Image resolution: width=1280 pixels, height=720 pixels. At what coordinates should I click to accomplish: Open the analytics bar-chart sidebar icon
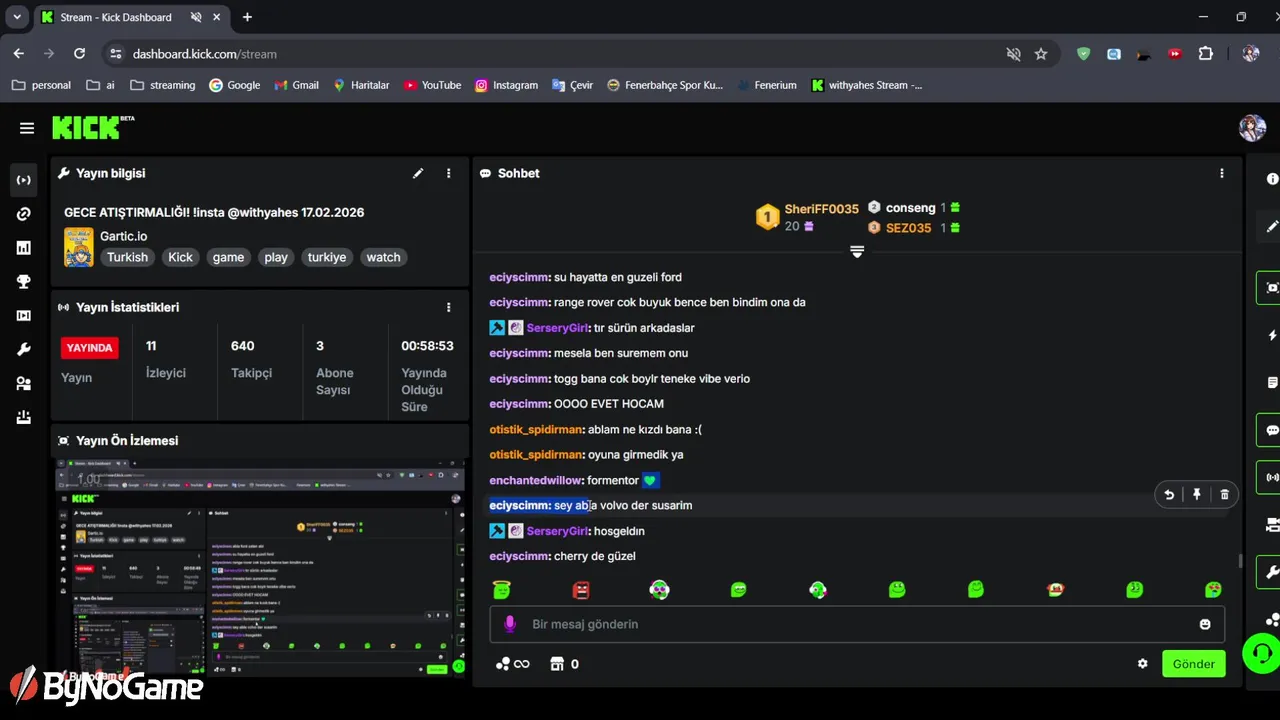pos(24,248)
